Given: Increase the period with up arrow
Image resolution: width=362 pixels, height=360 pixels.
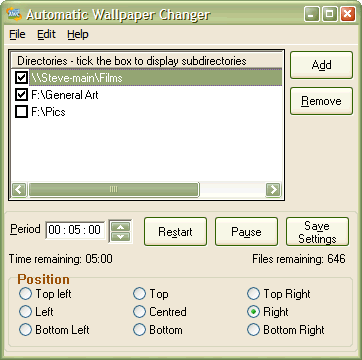Looking at the screenshot, I should pyautogui.click(x=121, y=227).
